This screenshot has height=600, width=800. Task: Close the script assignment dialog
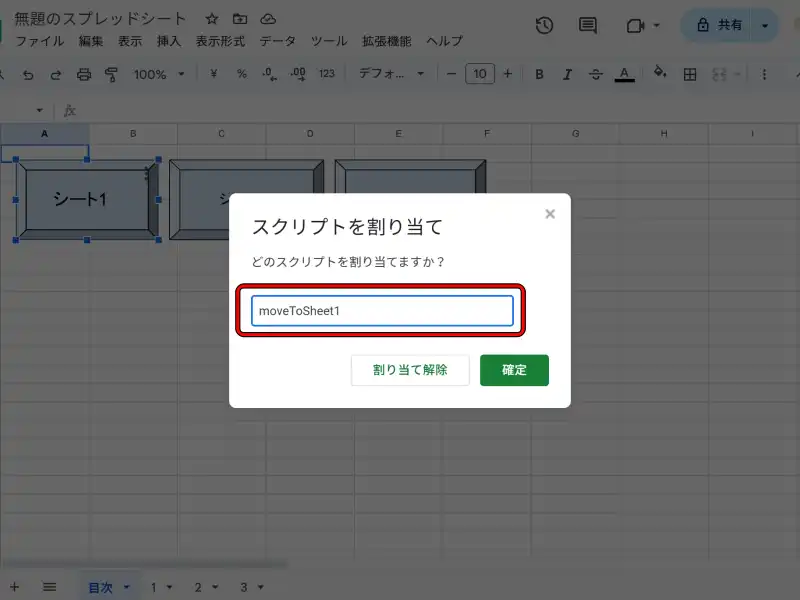[x=550, y=214]
